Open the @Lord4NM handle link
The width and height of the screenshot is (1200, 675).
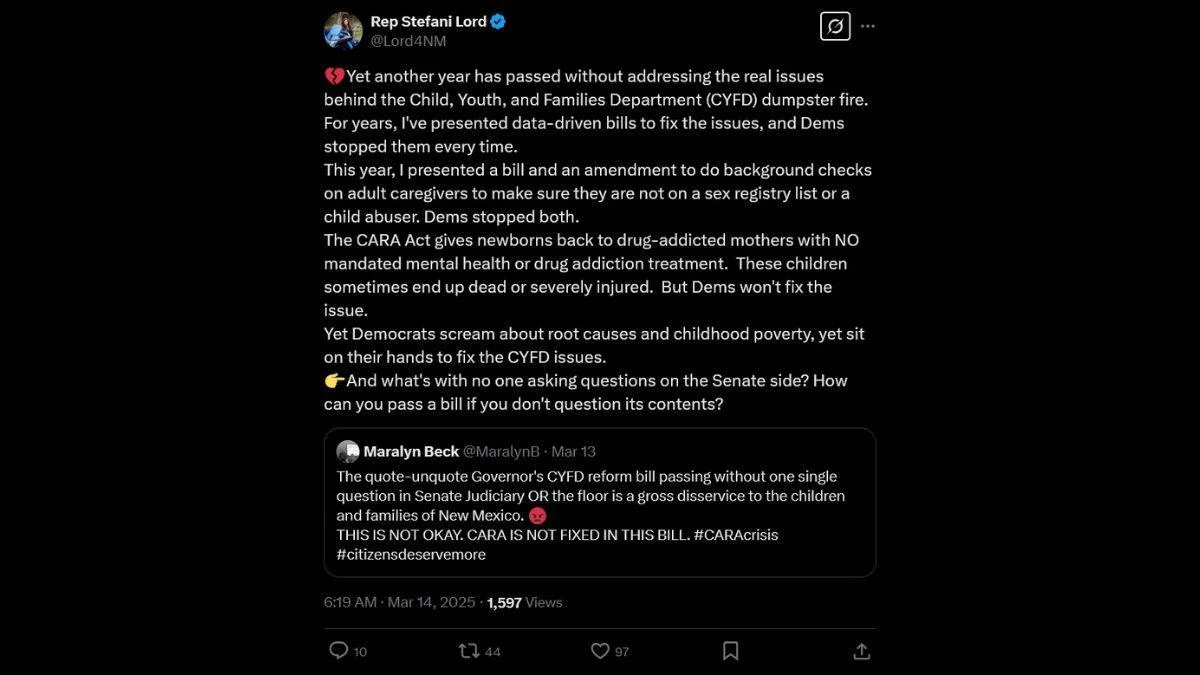[x=409, y=41]
